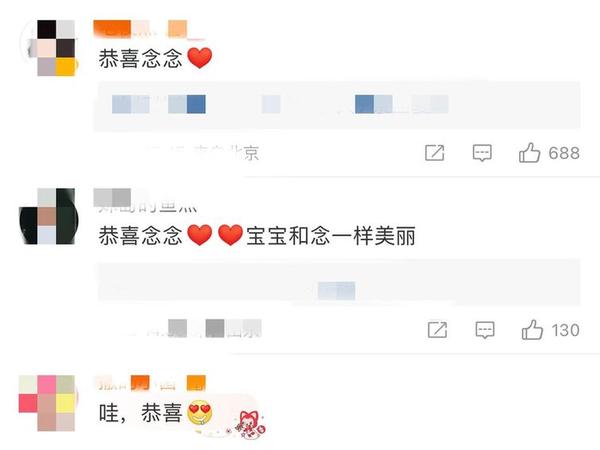
Task: Click the repost icon beside 688 likes
Action: (435, 153)
